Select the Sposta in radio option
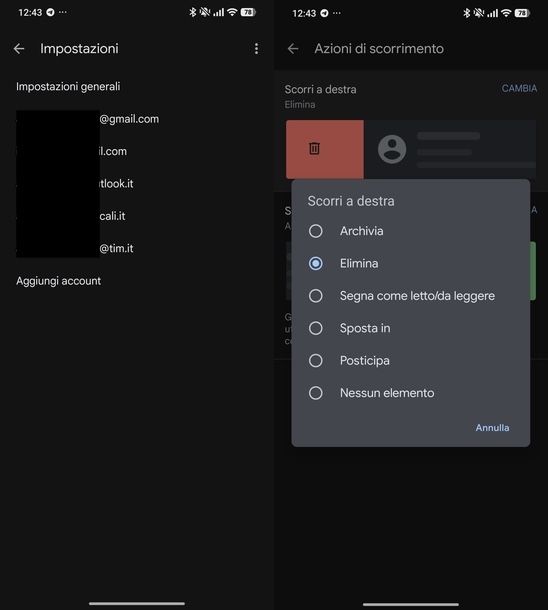This screenshot has width=548, height=610. (x=315, y=328)
